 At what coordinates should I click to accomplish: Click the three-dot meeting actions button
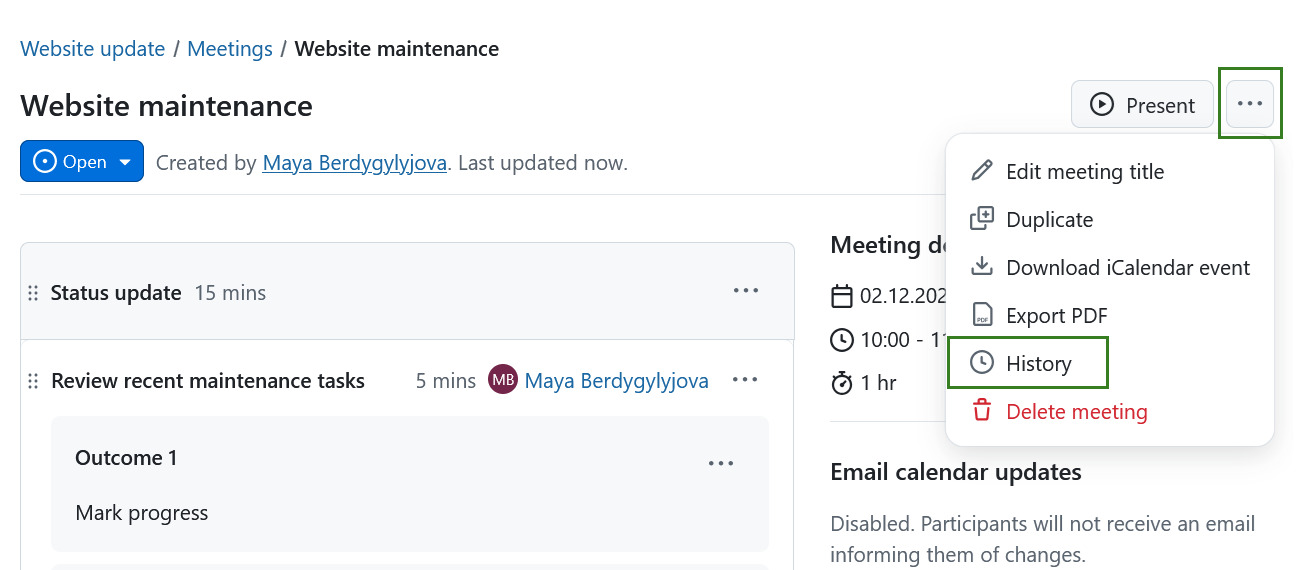click(1250, 104)
